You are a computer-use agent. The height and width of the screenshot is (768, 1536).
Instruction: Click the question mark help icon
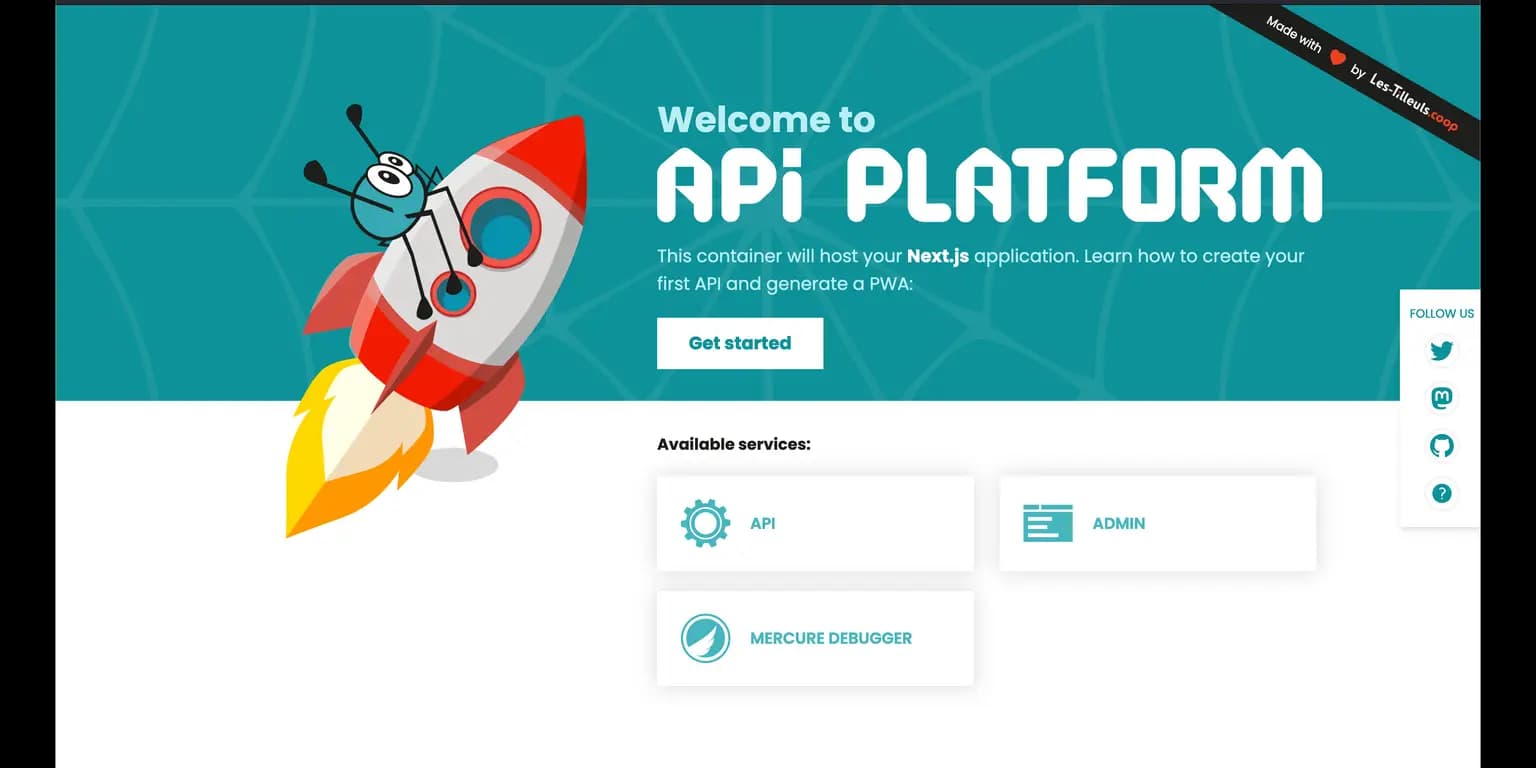1441,493
